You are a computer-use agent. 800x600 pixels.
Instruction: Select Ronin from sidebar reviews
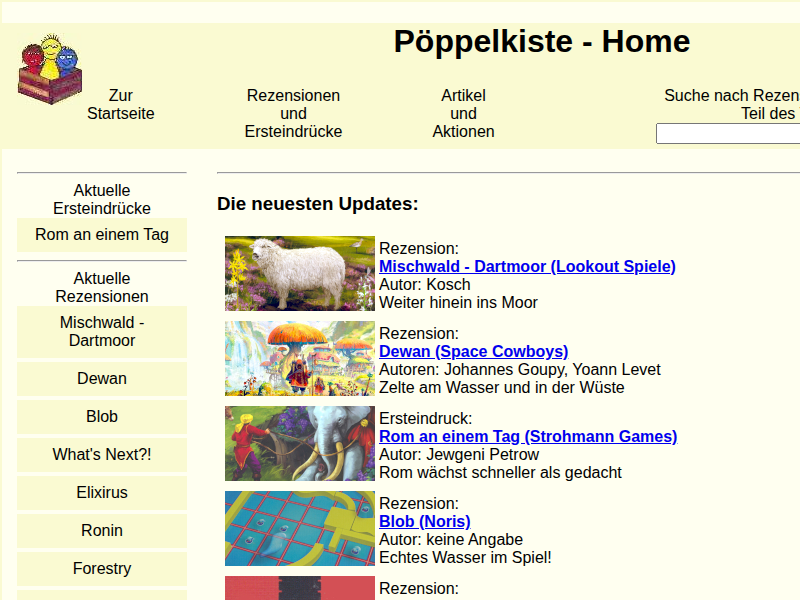pyautogui.click(x=102, y=531)
